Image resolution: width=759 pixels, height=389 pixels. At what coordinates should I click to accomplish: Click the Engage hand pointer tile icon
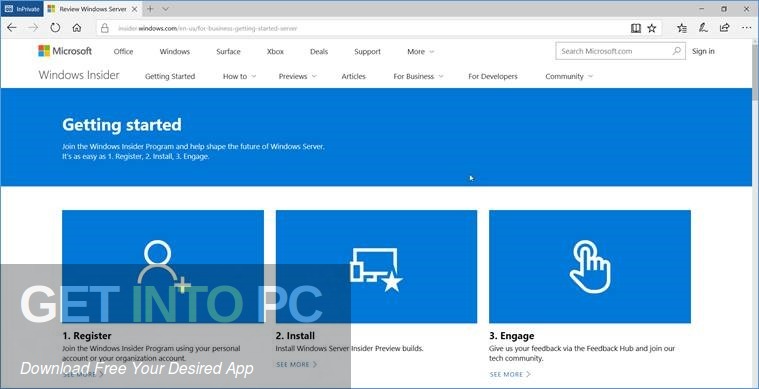click(x=590, y=267)
